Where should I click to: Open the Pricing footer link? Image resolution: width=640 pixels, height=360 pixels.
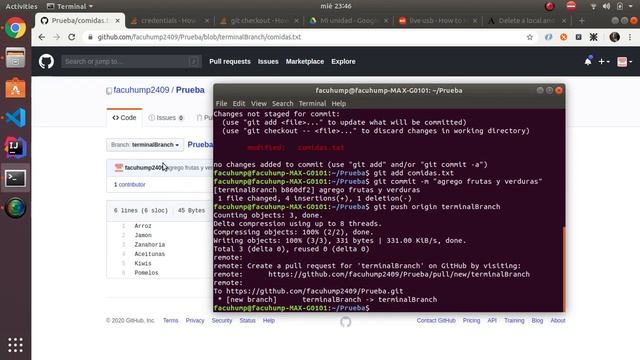[471, 321]
